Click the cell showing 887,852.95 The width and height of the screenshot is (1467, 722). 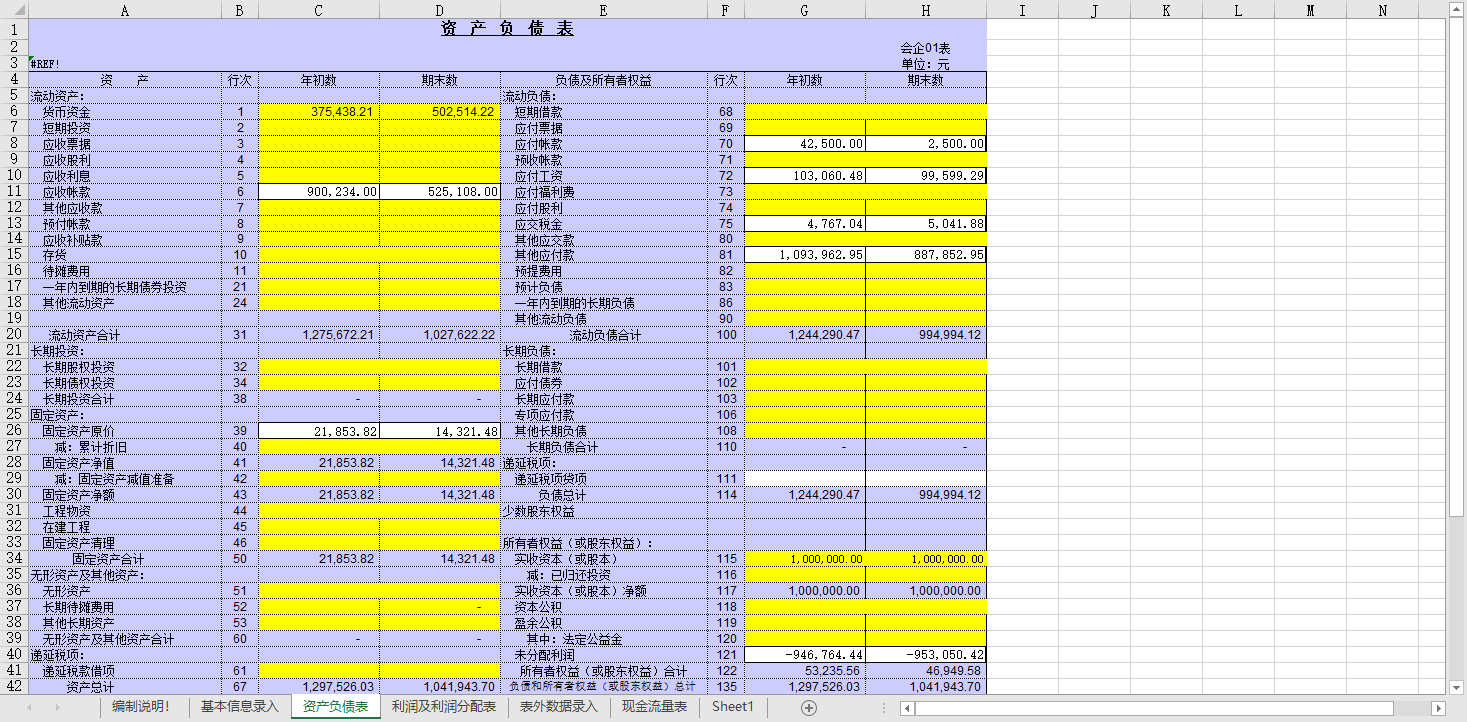[926, 255]
